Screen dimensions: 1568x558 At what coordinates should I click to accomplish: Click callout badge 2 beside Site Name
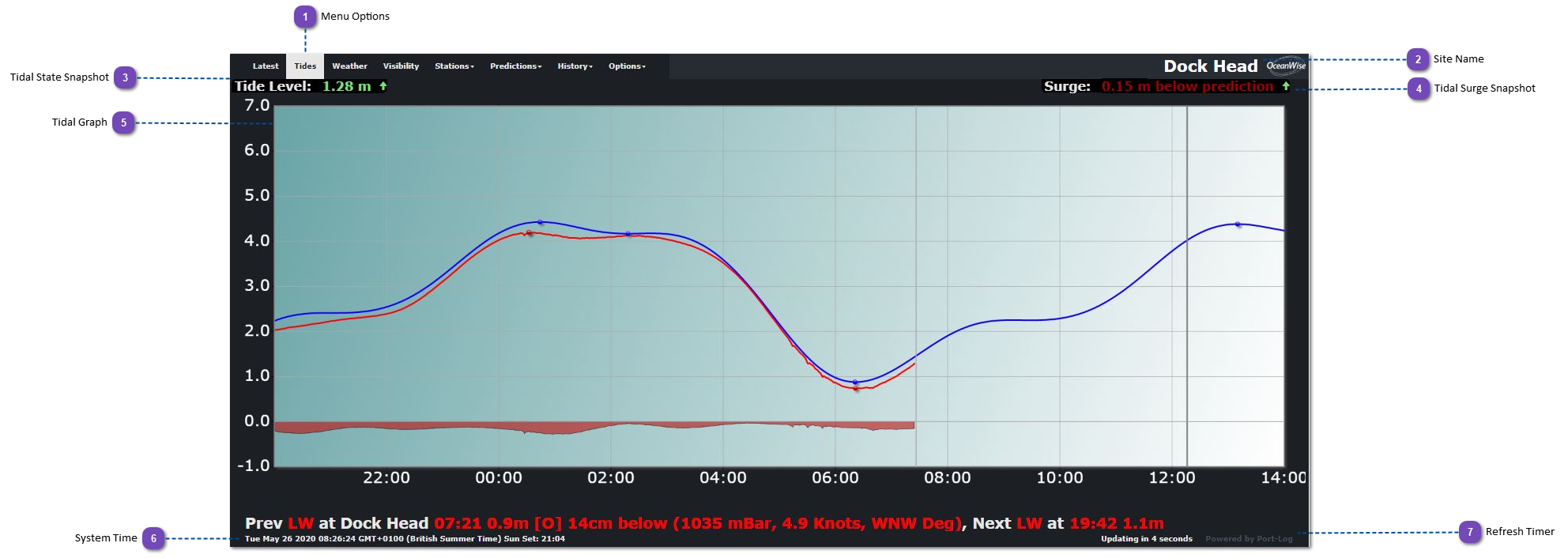[1418, 59]
